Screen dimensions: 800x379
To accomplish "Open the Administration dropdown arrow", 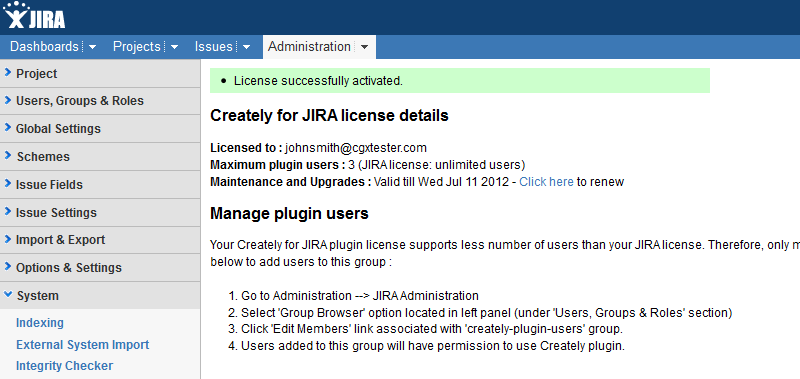I will [x=364, y=47].
